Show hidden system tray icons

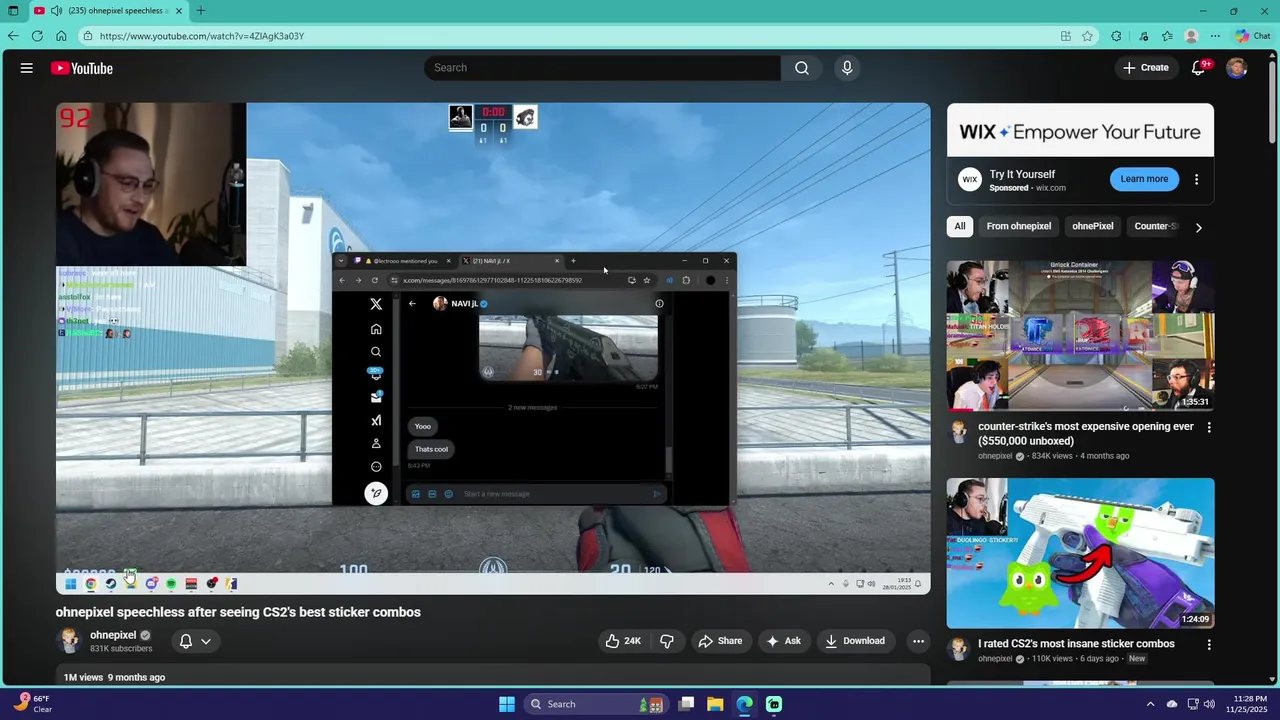1150,704
